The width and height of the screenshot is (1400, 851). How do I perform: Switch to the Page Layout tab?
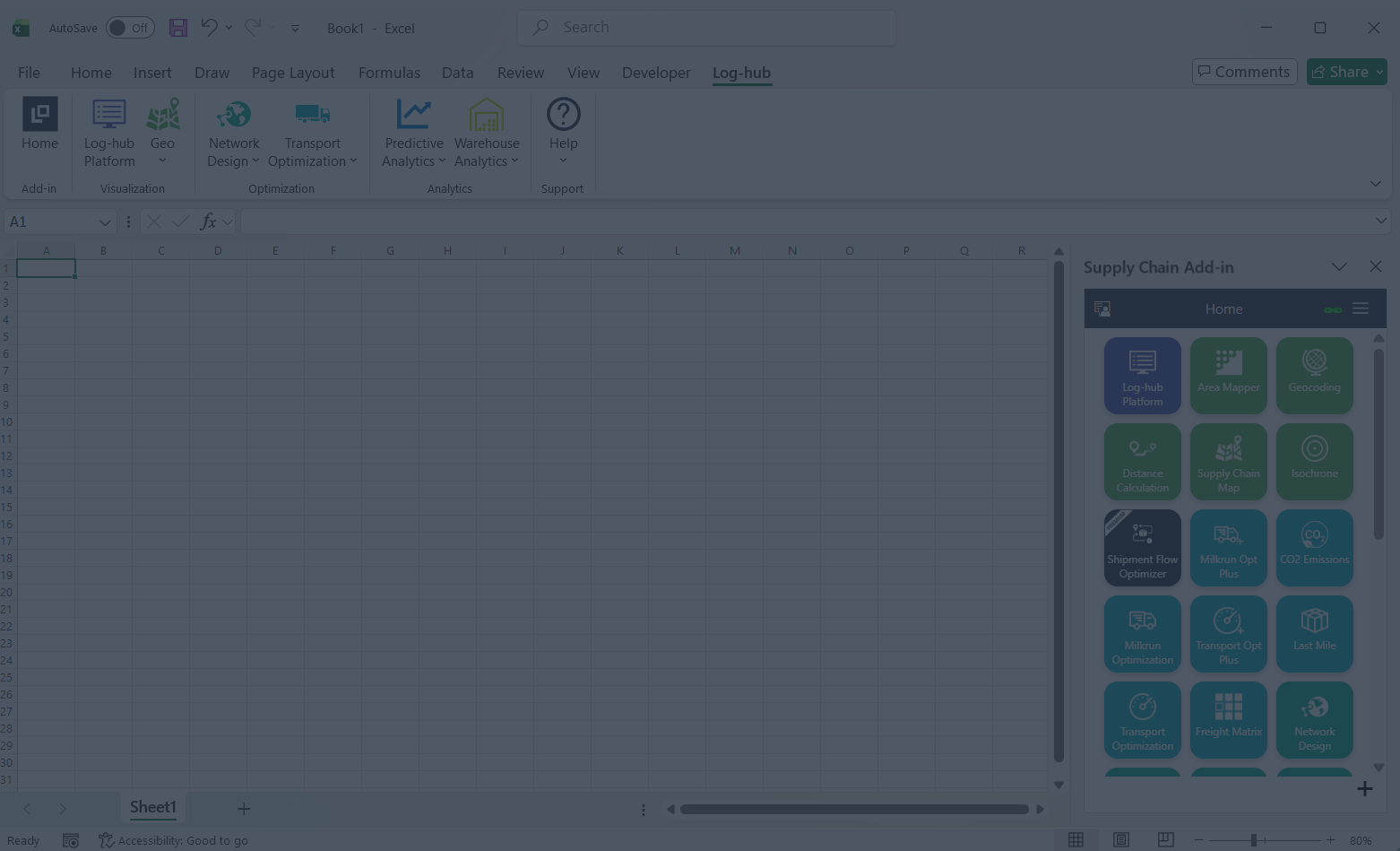[293, 73]
